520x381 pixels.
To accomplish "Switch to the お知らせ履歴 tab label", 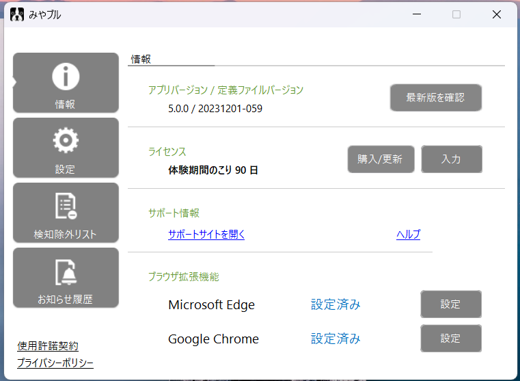I will [x=65, y=299].
